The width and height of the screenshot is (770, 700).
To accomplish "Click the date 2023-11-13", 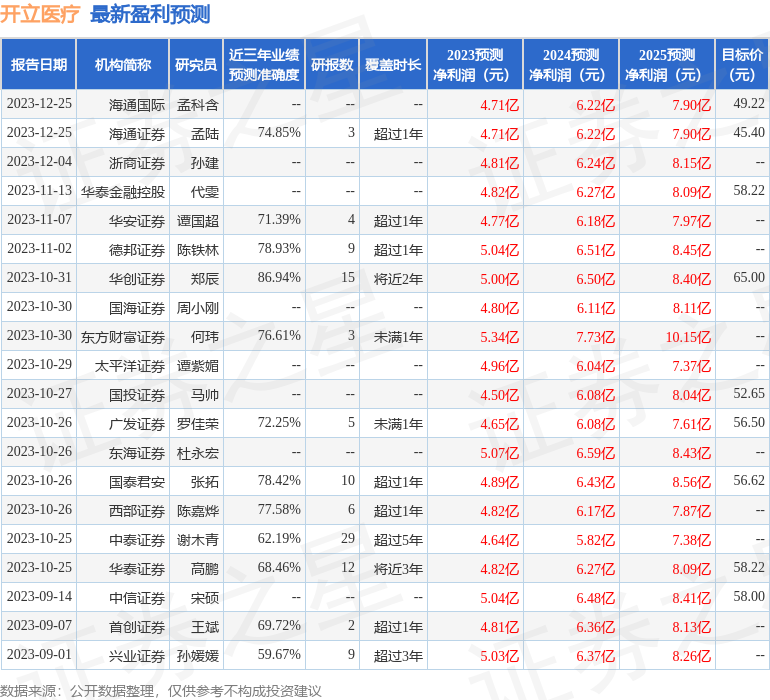I will (39, 190).
